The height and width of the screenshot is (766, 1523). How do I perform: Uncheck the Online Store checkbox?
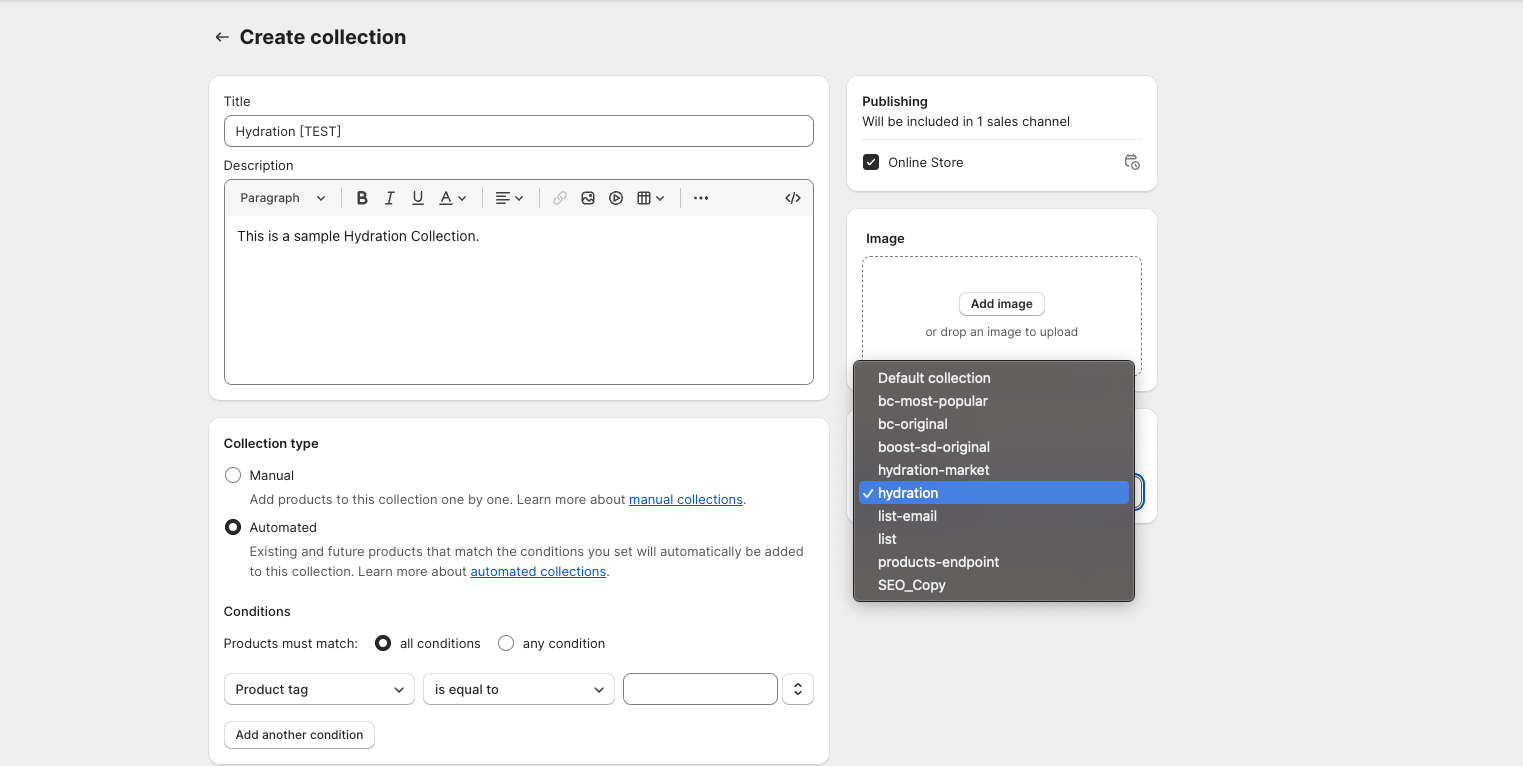pos(871,162)
